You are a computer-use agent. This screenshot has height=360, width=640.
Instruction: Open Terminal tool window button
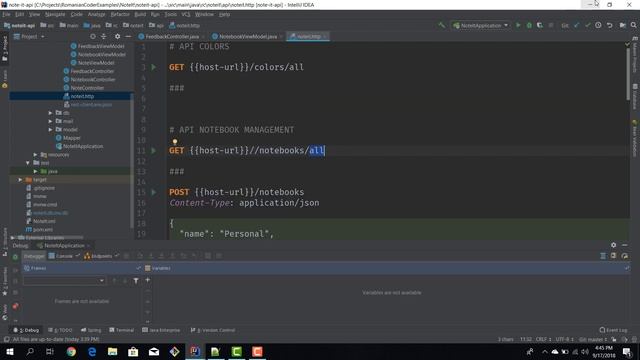(122, 330)
